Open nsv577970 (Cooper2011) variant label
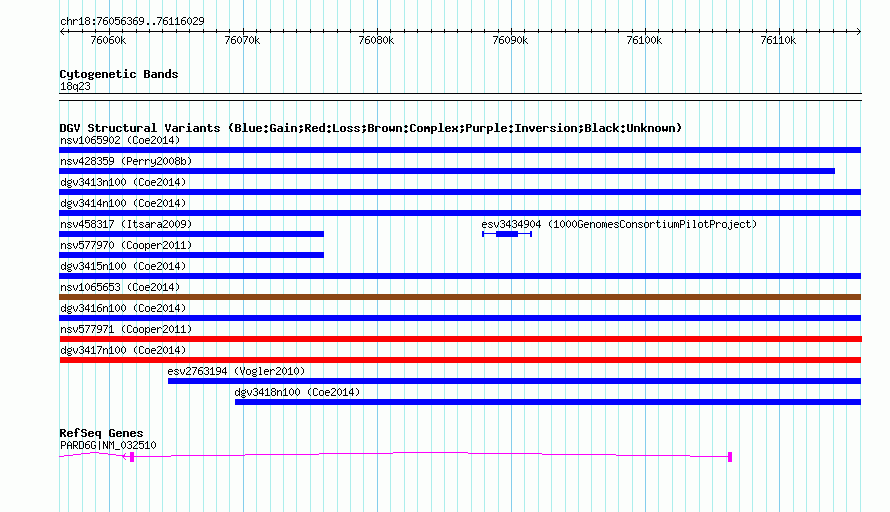Screen dimensions: 890x512 (x=126, y=245)
